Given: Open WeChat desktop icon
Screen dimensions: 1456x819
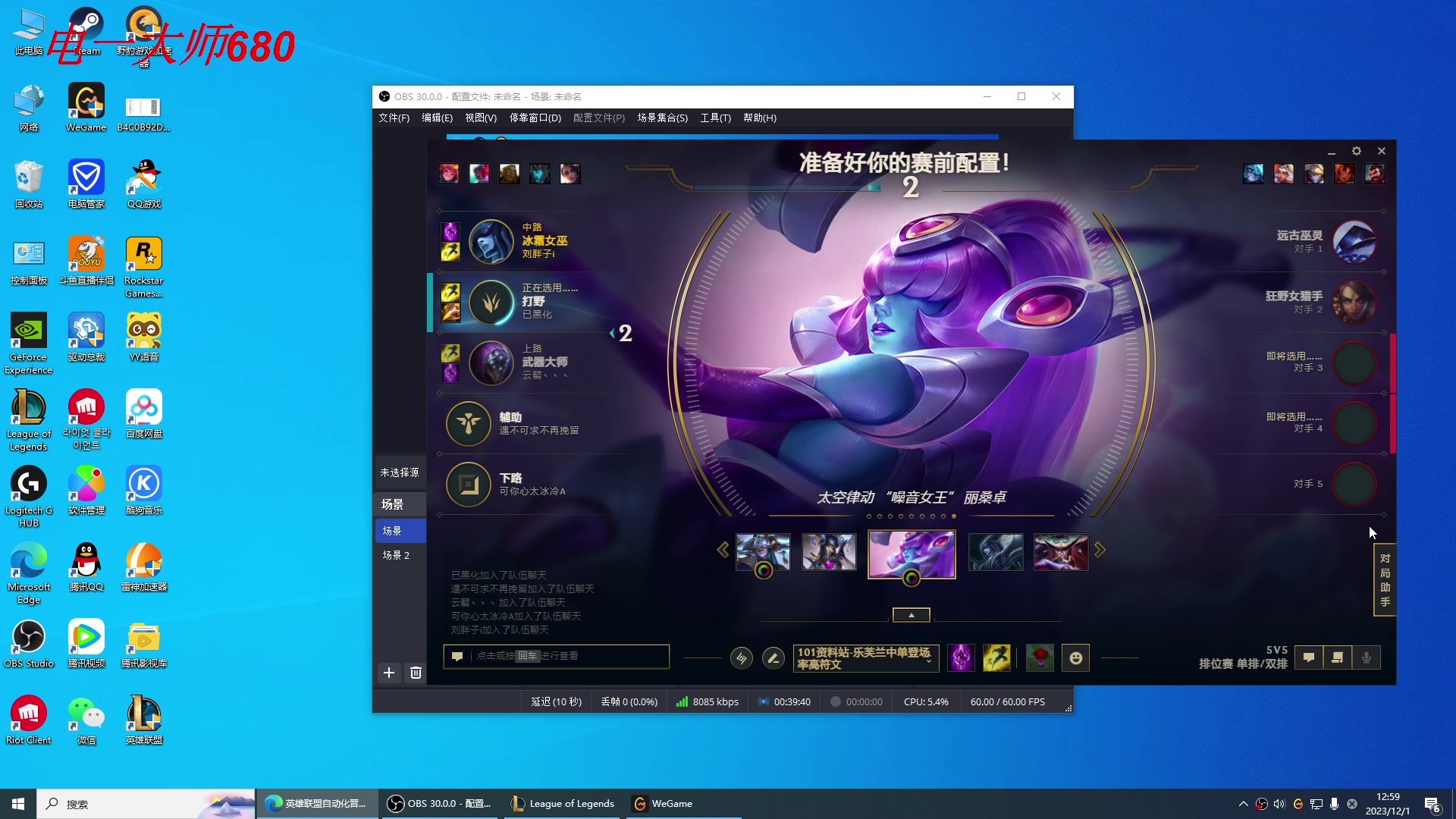Looking at the screenshot, I should (86, 720).
